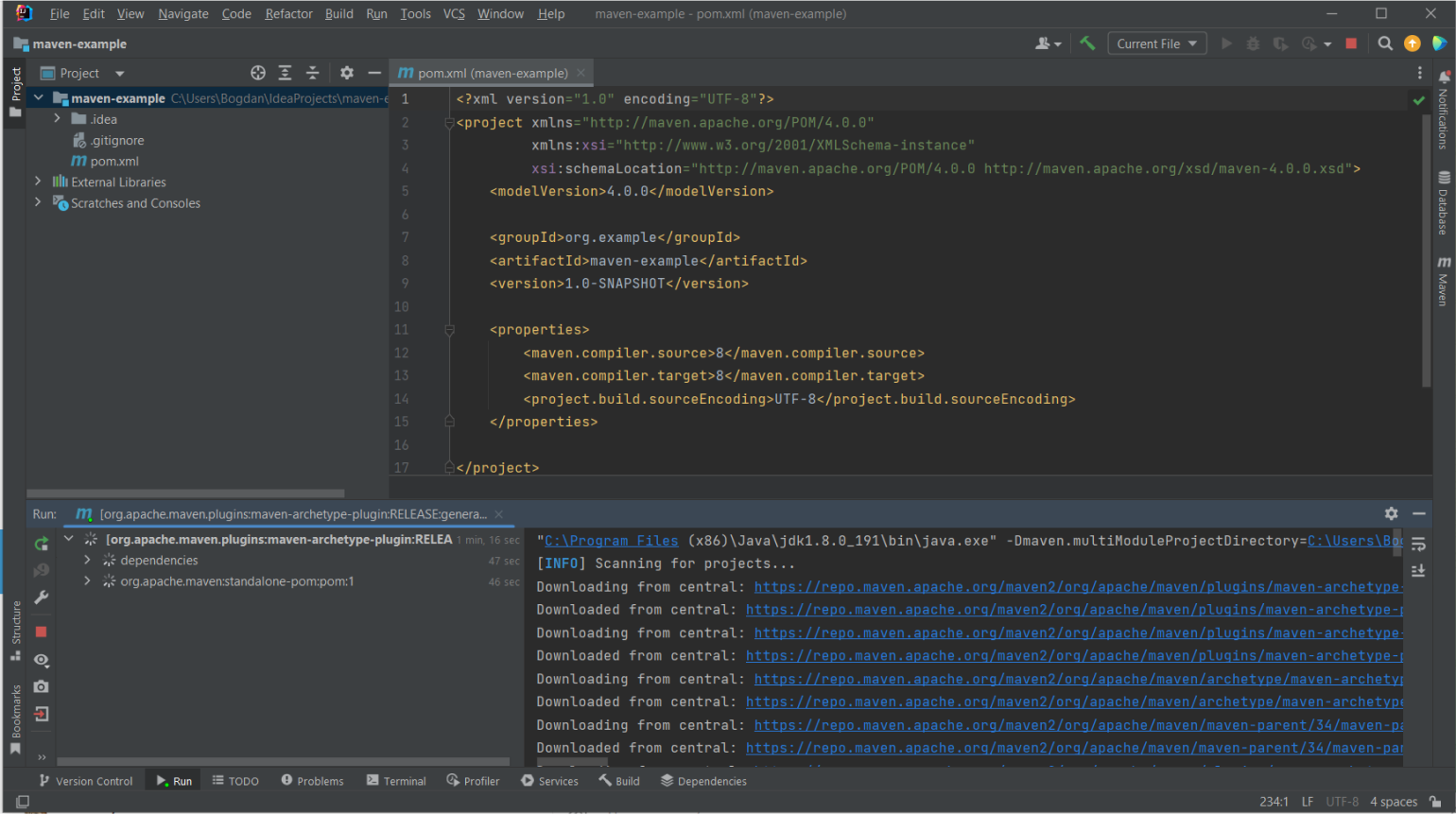Expand the standalone-pom run node
Viewport: 1456px width, 814px height.
(88, 580)
